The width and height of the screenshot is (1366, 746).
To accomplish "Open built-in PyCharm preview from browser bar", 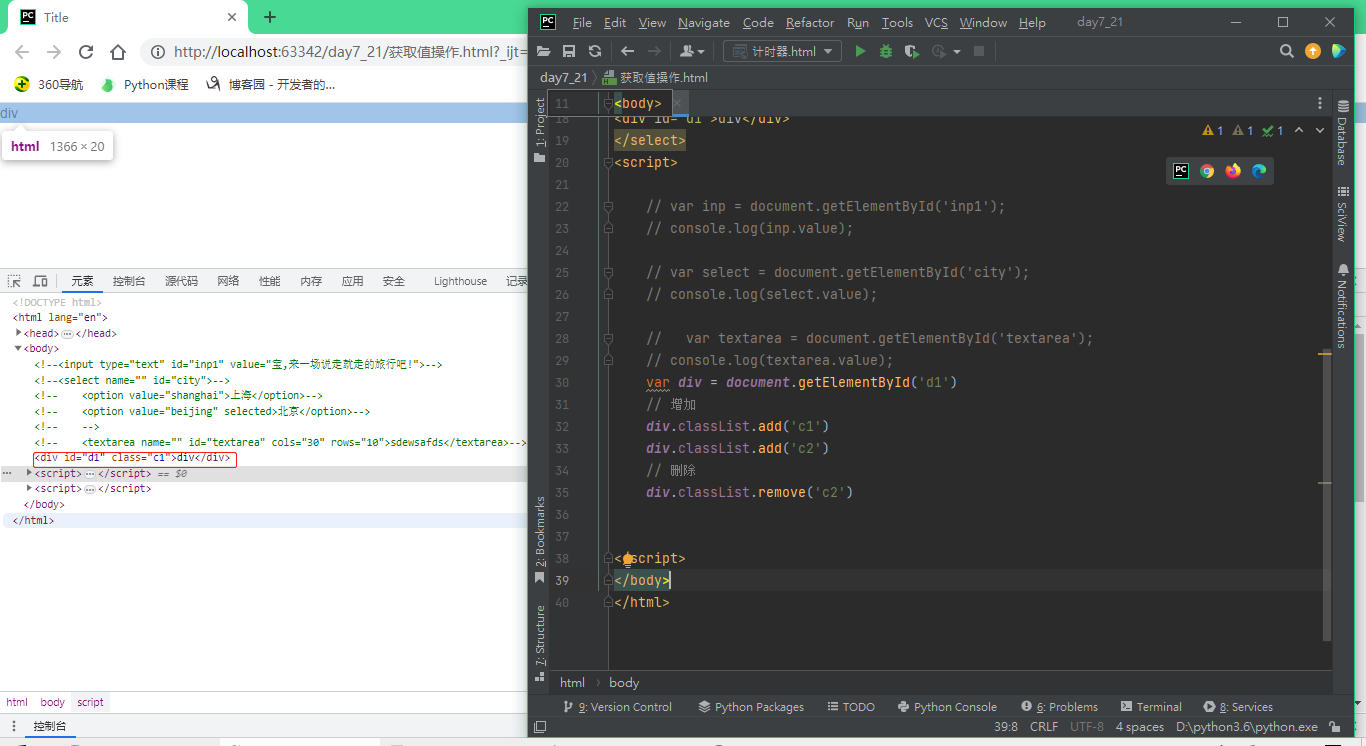I will [1181, 171].
